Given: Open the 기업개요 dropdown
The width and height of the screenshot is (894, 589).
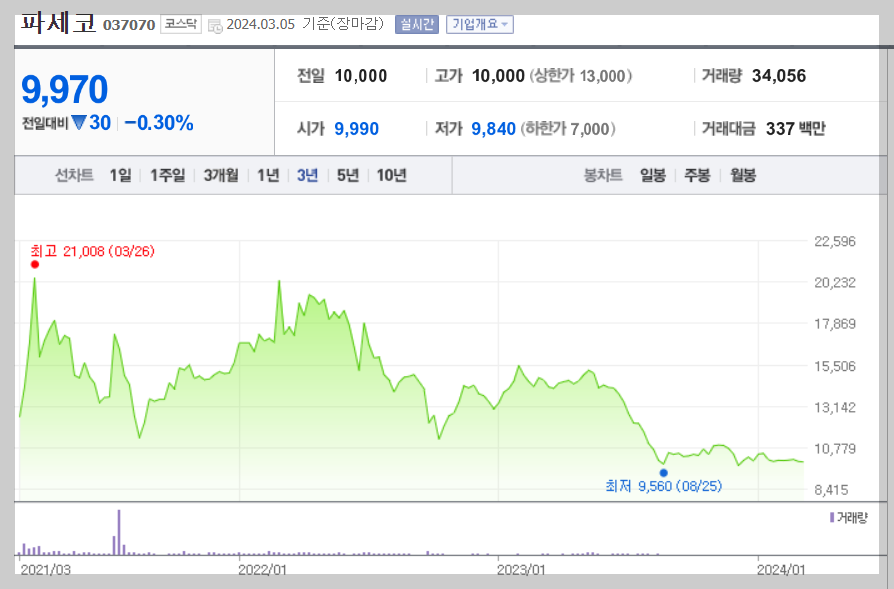Looking at the screenshot, I should pos(479,25).
